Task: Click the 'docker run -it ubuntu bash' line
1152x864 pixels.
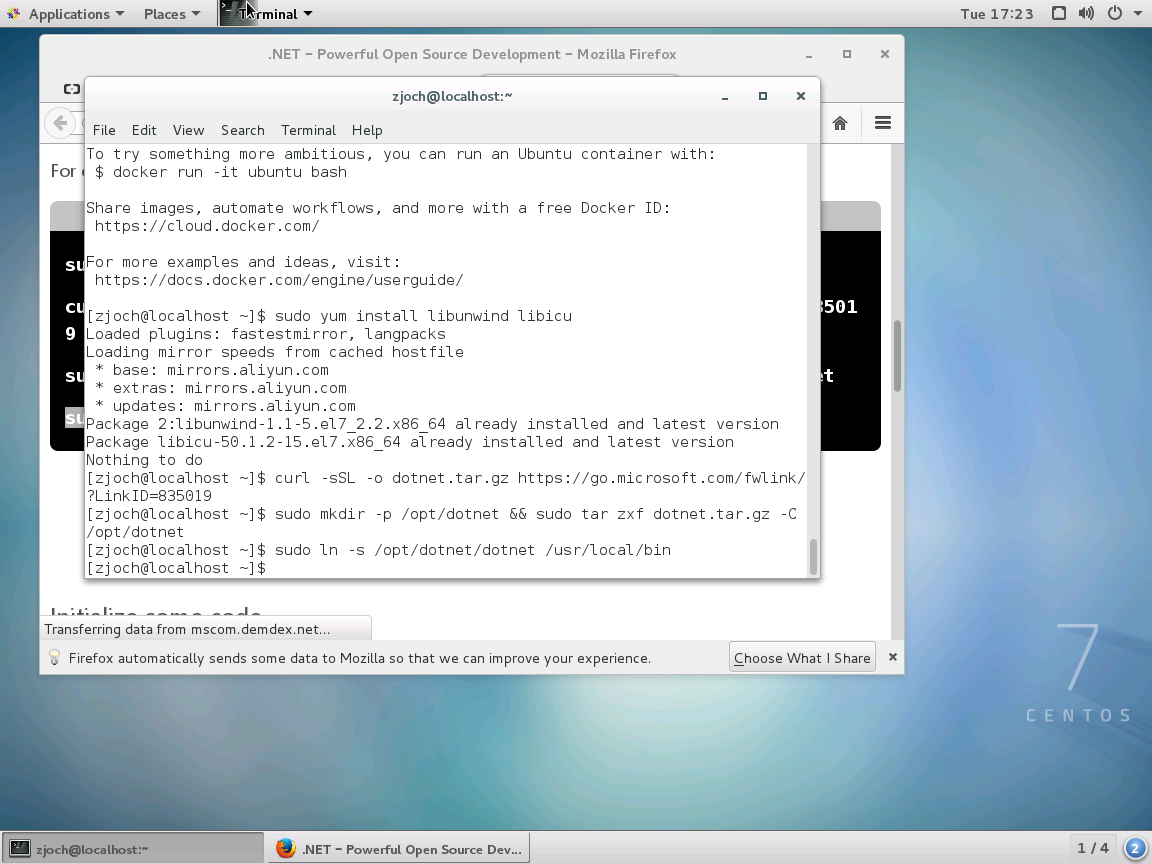Action: 220,172
